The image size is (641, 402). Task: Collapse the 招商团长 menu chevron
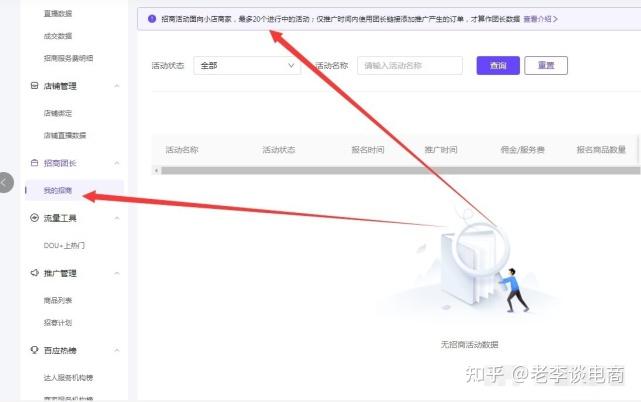(x=117, y=163)
